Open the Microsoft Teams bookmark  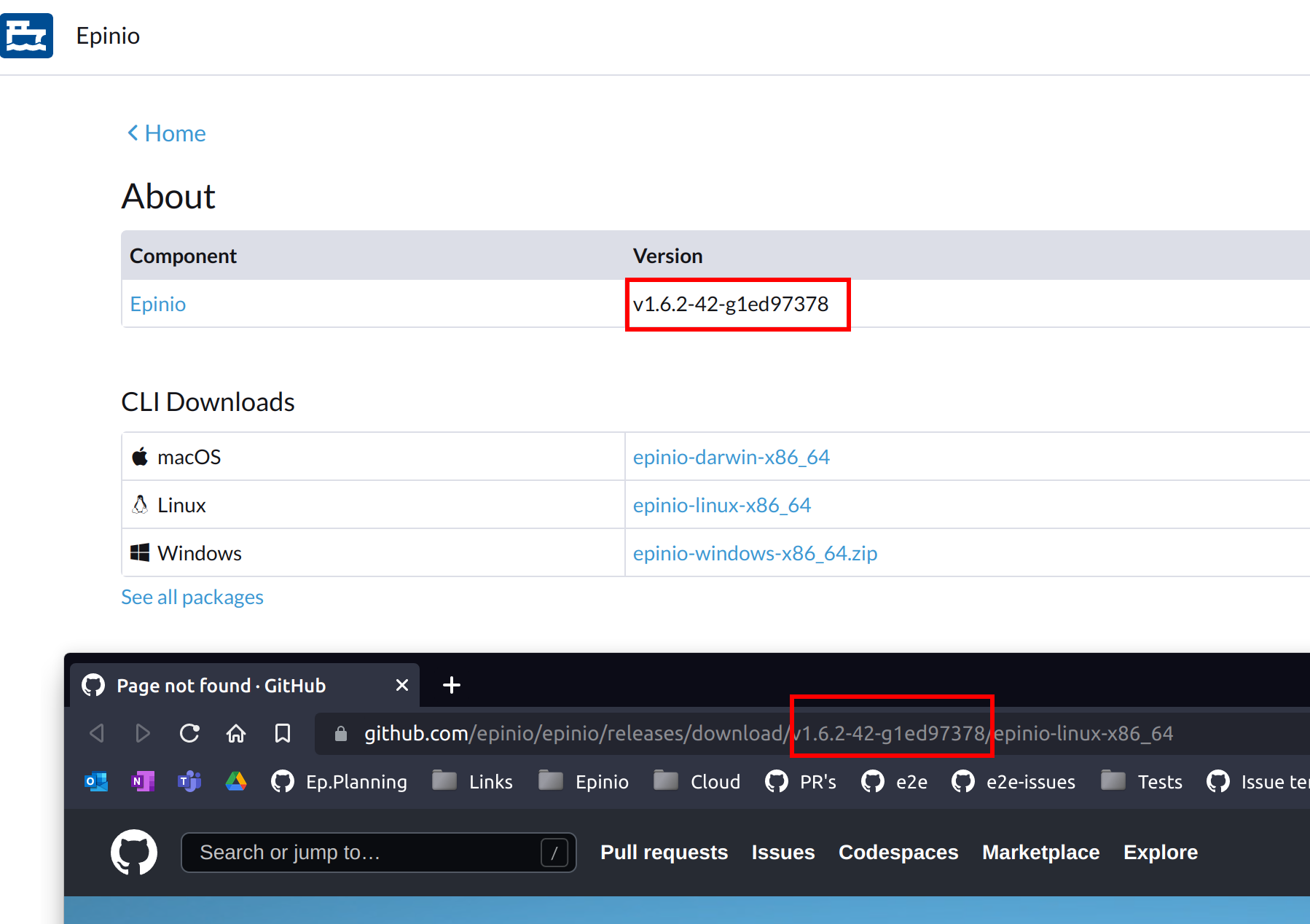point(189,781)
